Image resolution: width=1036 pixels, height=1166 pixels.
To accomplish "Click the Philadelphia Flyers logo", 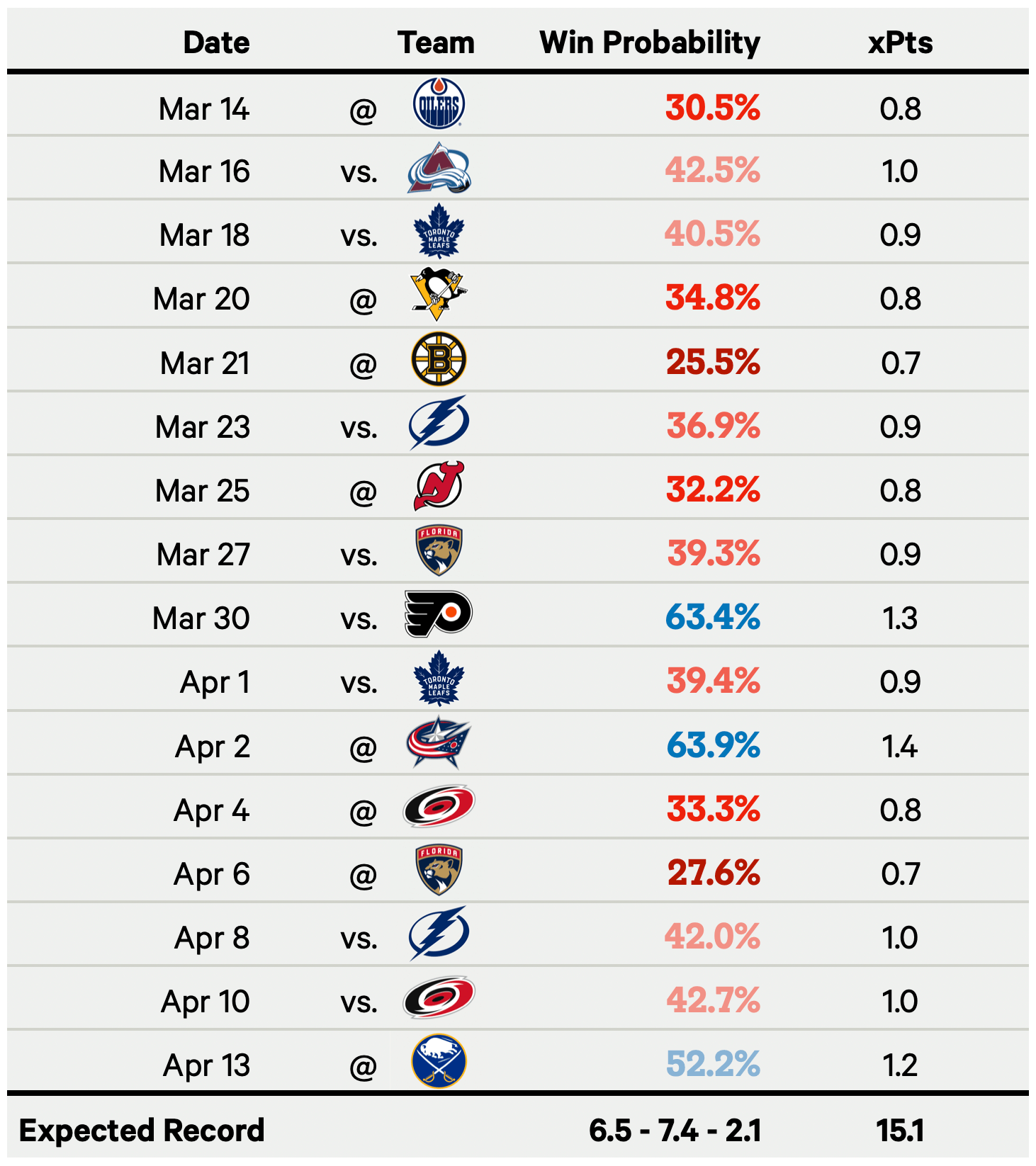I will click(x=439, y=613).
